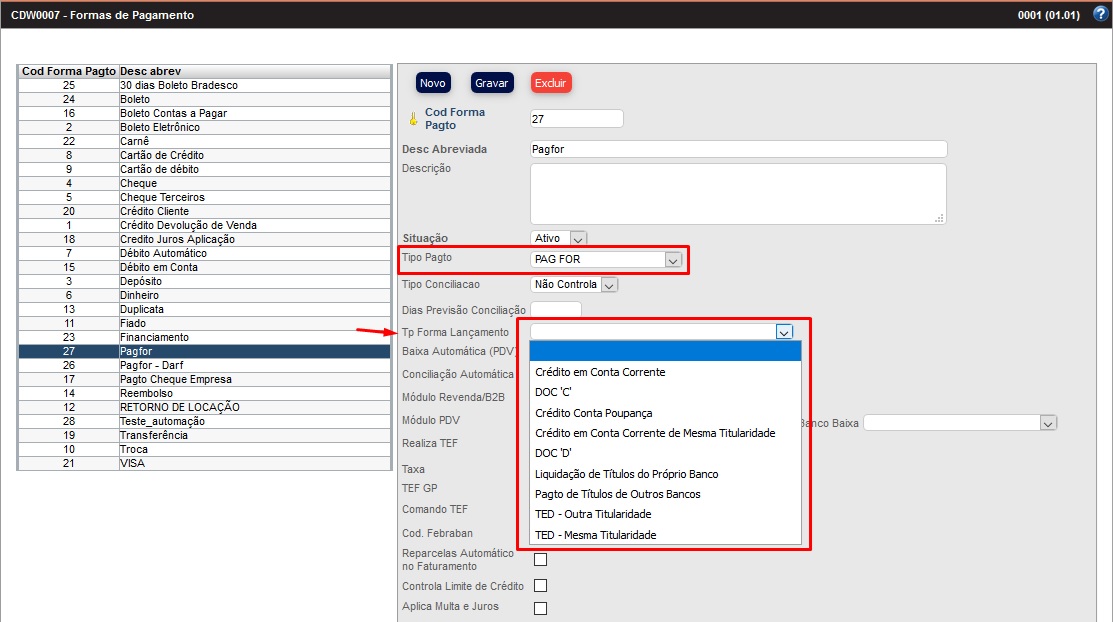Click the Novo button
The image size is (1113, 622).
pyautogui.click(x=432, y=83)
